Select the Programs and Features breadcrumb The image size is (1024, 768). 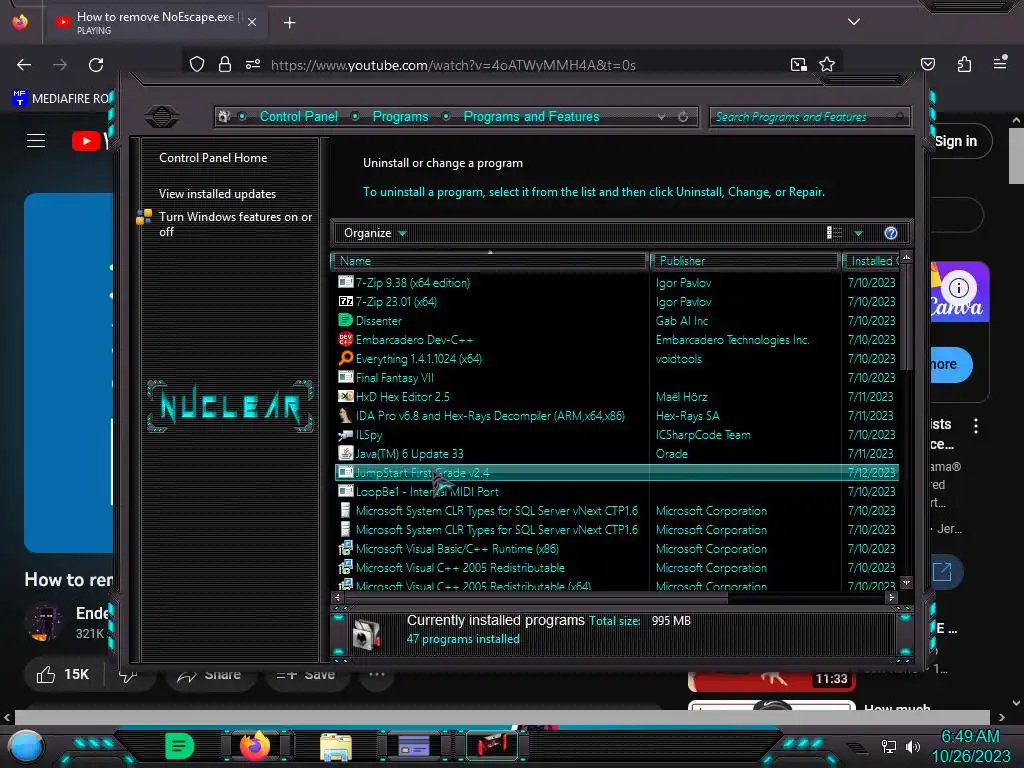pos(531,117)
